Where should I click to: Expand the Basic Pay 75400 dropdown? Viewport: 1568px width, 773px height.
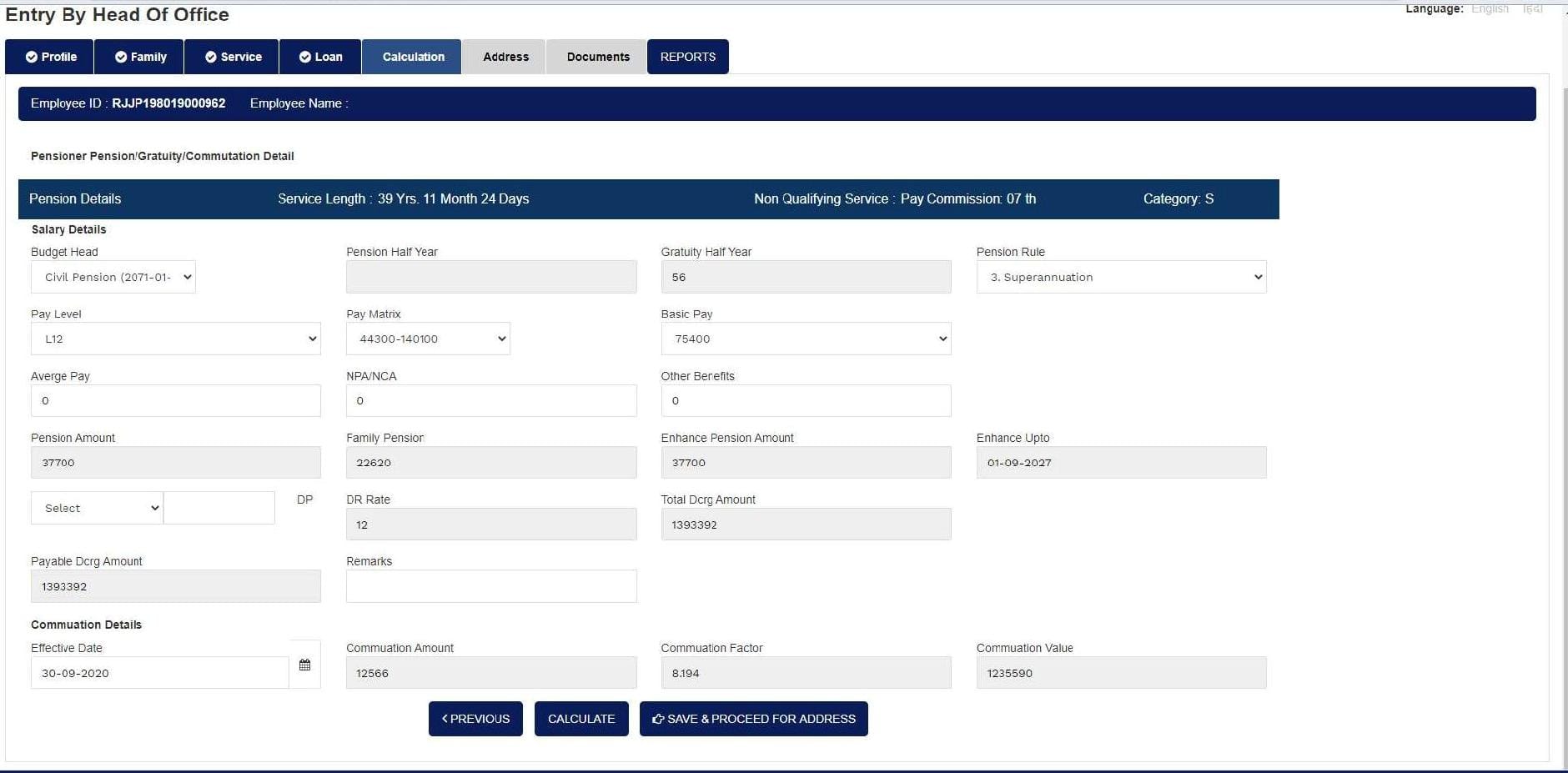tap(807, 339)
